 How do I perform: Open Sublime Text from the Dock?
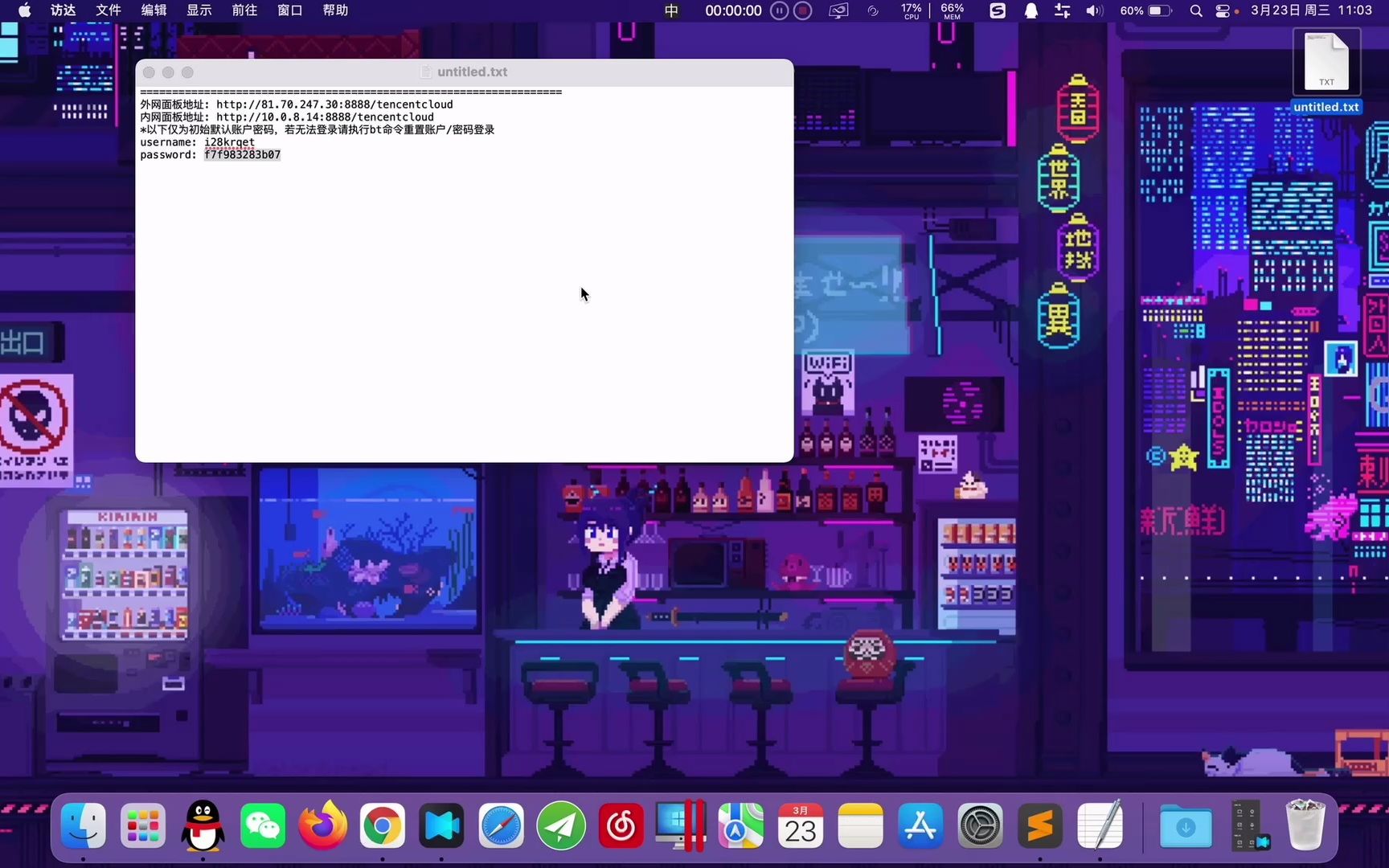pyautogui.click(x=1039, y=825)
